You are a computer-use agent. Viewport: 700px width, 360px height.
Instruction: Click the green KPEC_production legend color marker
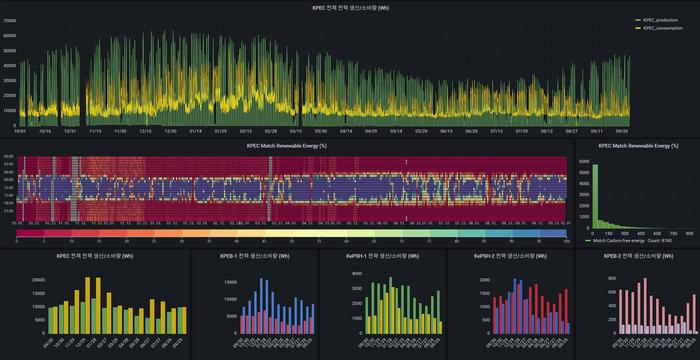[x=638, y=21]
